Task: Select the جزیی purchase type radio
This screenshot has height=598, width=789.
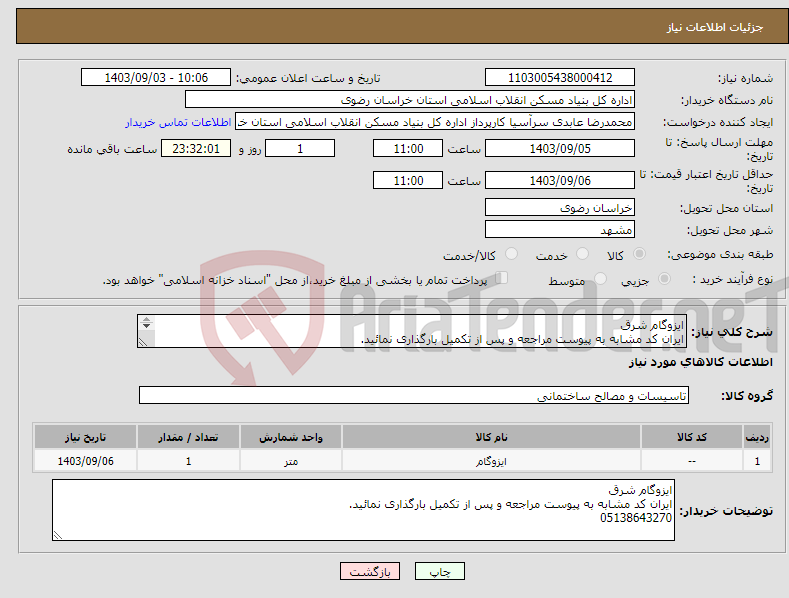Action: [664, 278]
